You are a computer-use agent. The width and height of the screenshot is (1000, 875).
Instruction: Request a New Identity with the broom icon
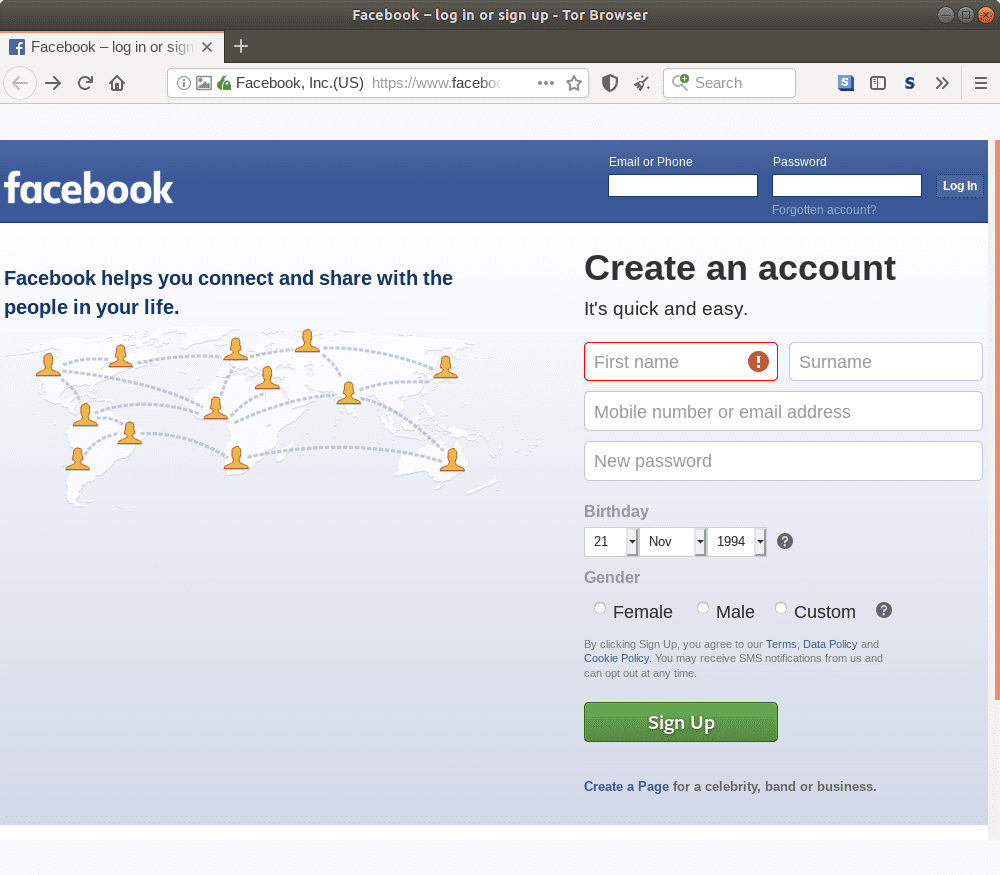pos(641,82)
